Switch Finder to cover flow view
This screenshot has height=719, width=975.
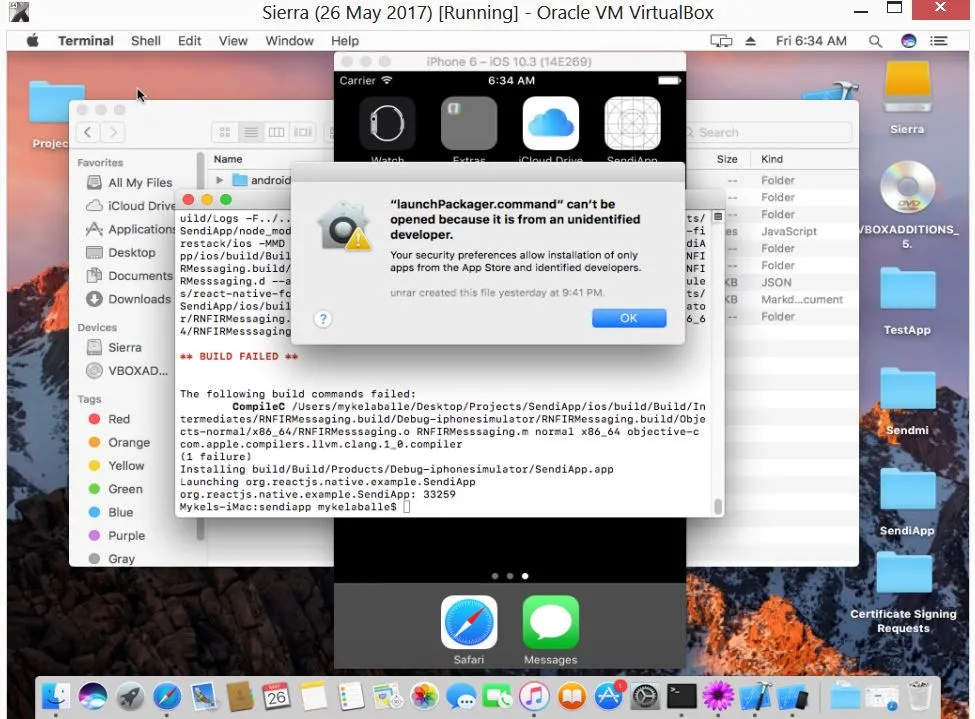[303, 132]
